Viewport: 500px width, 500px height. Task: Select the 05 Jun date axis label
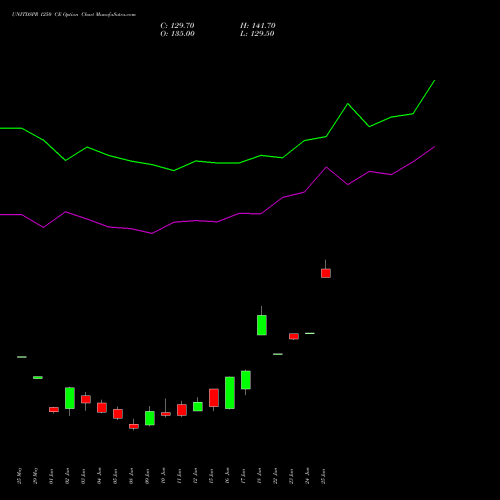click(x=115, y=476)
